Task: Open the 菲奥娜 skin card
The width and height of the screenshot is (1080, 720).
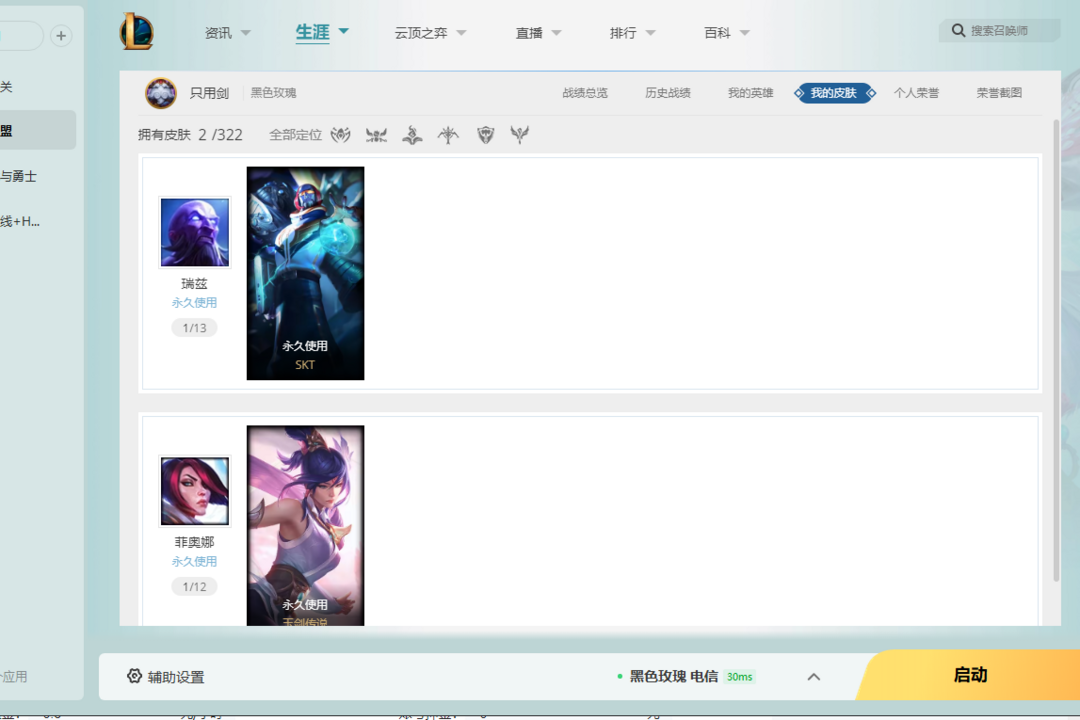Action: point(305,526)
